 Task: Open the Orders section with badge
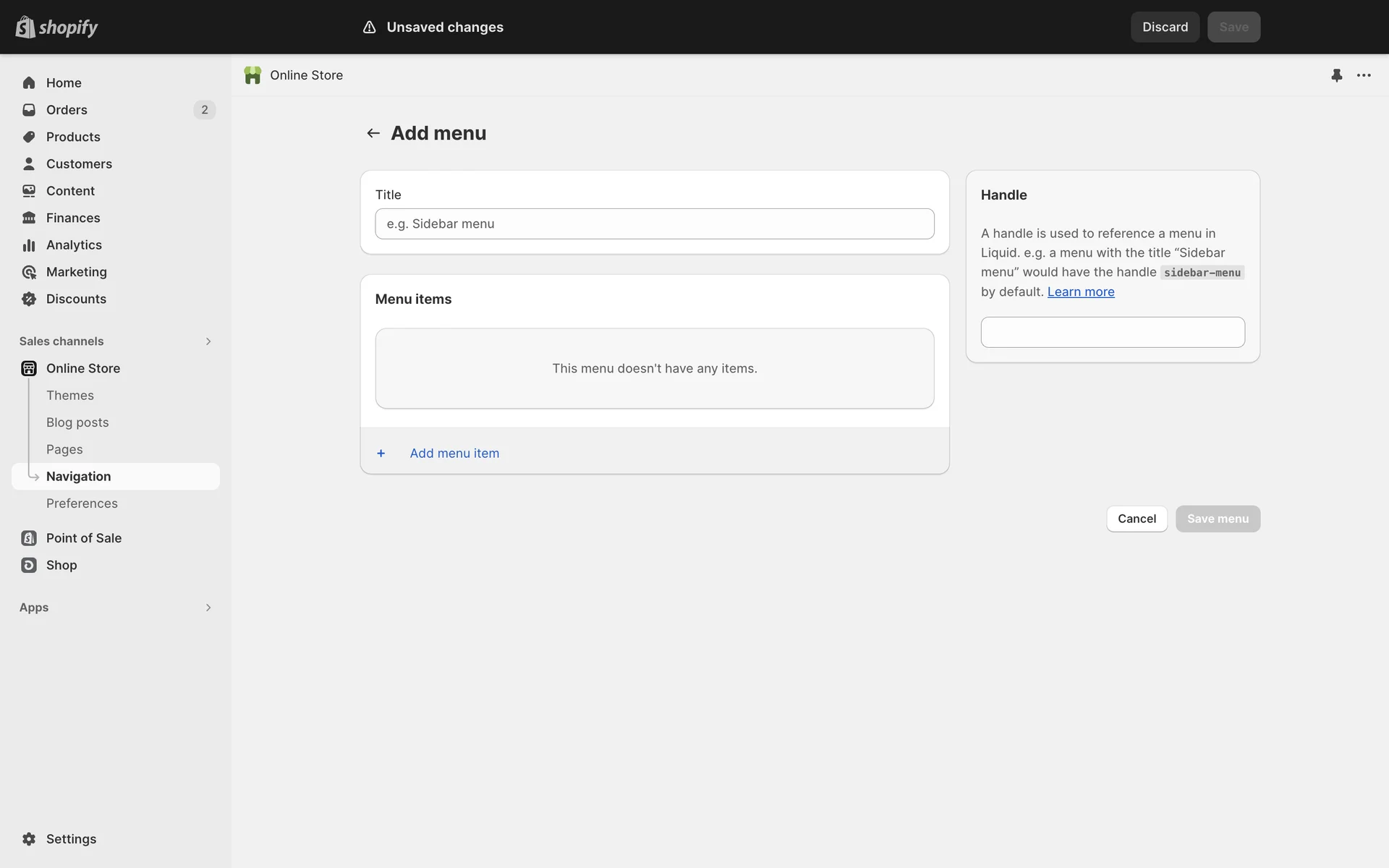67,110
